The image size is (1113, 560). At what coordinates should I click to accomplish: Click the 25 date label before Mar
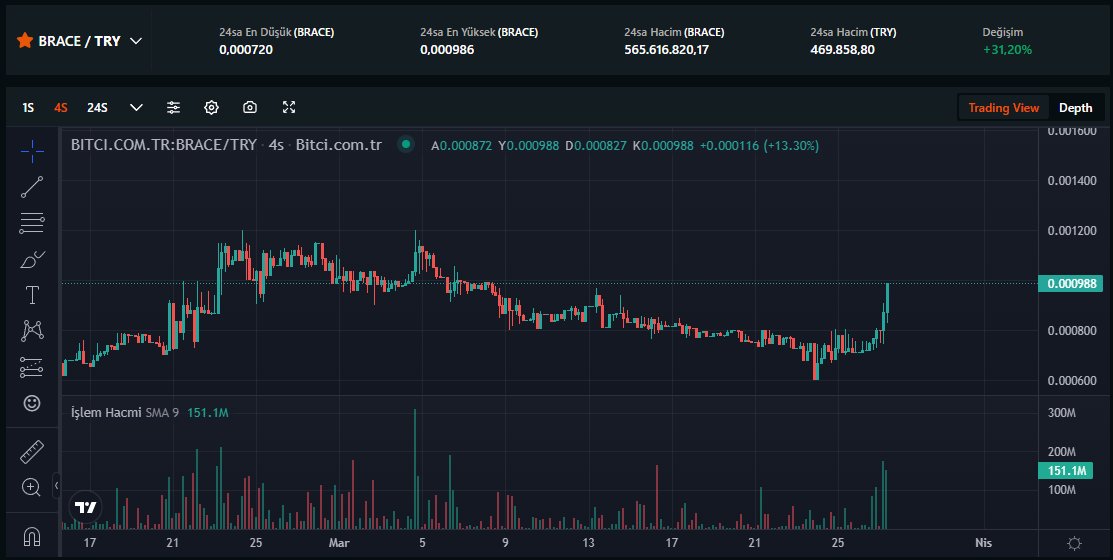click(x=256, y=543)
